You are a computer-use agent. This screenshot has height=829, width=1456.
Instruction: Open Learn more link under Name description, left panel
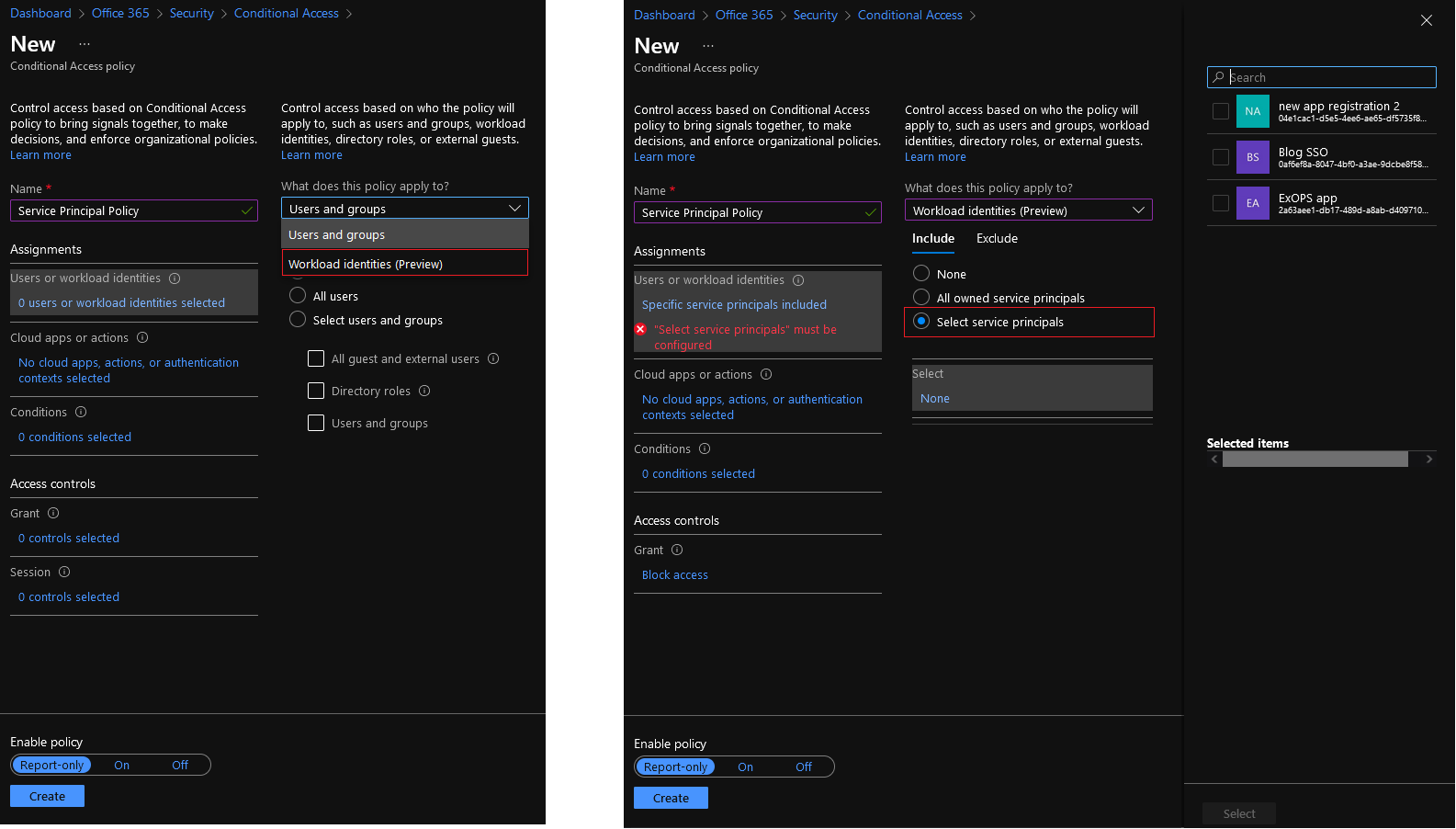click(x=40, y=155)
